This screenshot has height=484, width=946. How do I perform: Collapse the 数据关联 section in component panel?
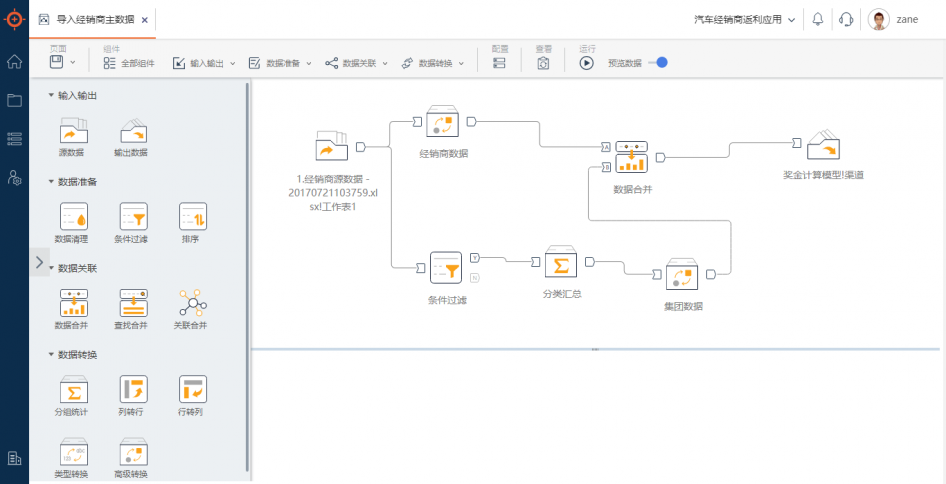[51, 268]
